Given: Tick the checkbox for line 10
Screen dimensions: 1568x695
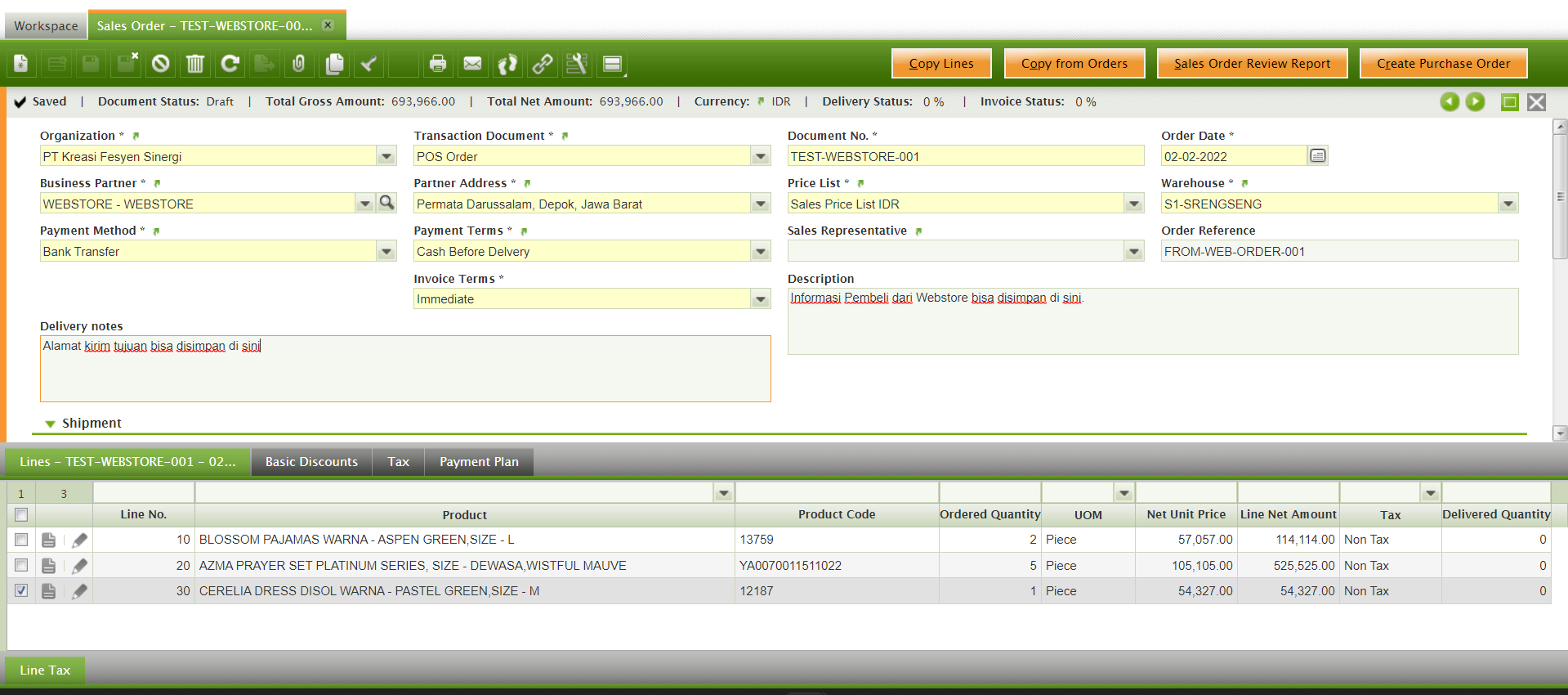Looking at the screenshot, I should (21, 540).
